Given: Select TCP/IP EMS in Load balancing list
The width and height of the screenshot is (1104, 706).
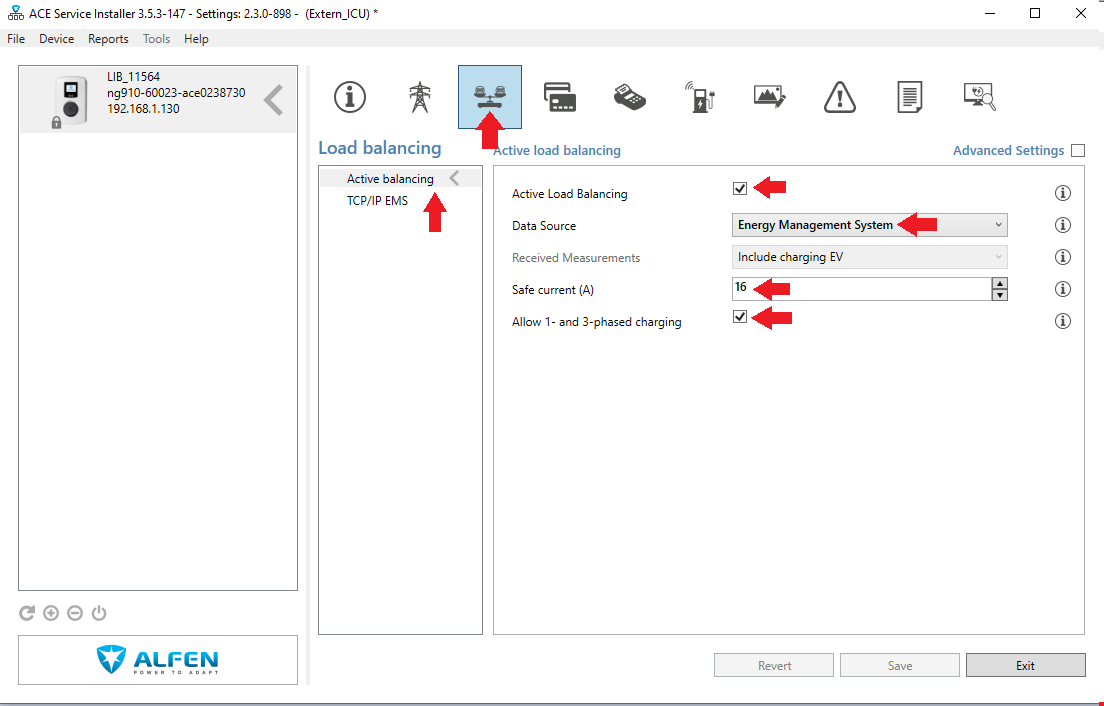Looking at the screenshot, I should coord(377,201).
